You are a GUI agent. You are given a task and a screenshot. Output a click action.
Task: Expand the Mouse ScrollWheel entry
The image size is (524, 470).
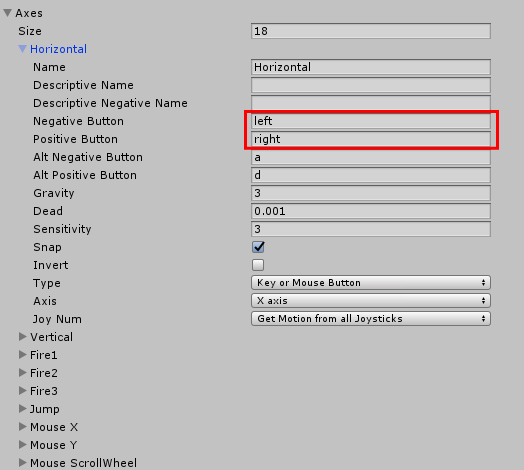[22, 463]
